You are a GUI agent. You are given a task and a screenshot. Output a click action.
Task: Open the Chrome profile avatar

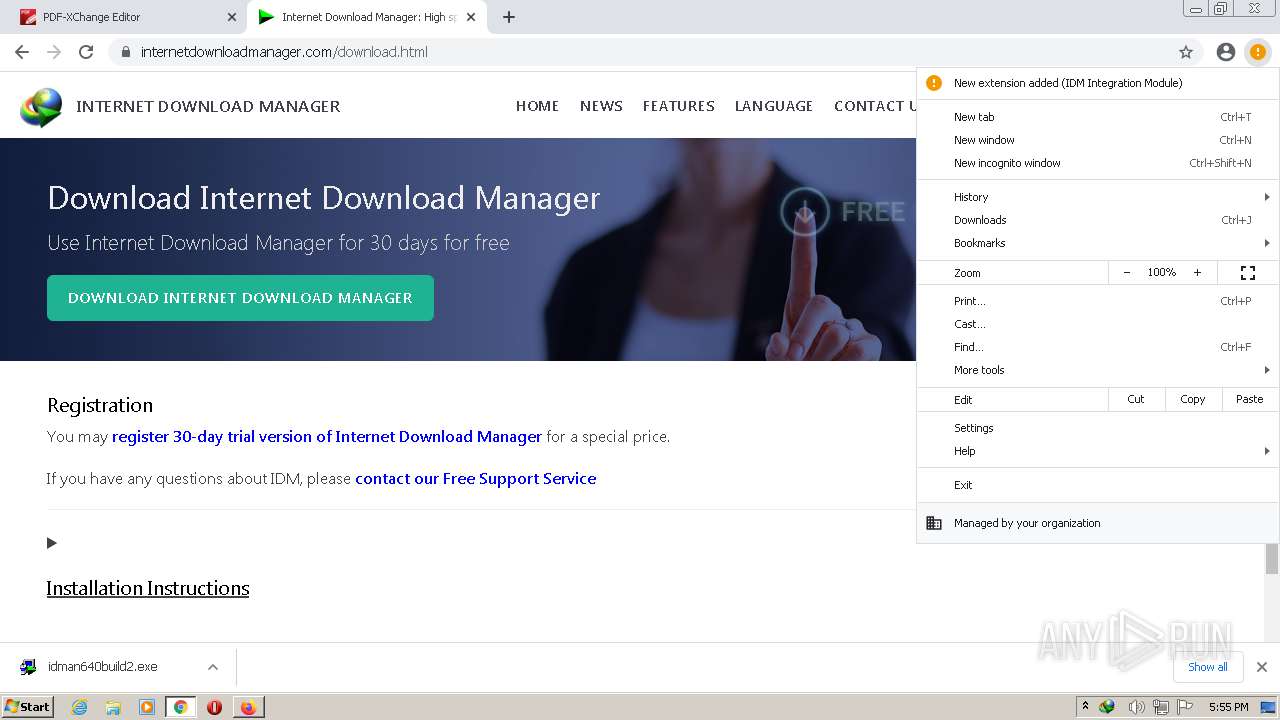click(x=1225, y=52)
